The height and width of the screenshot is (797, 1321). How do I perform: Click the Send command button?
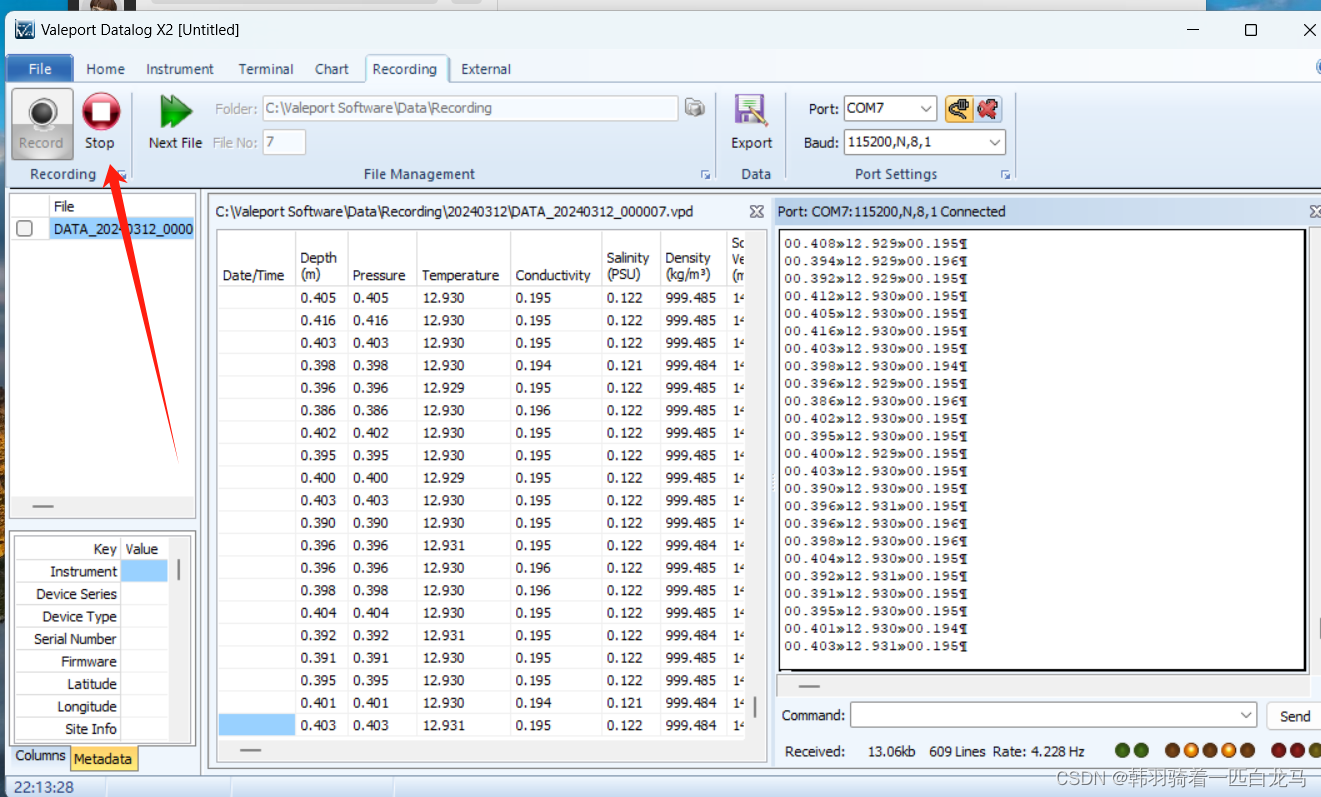1294,716
